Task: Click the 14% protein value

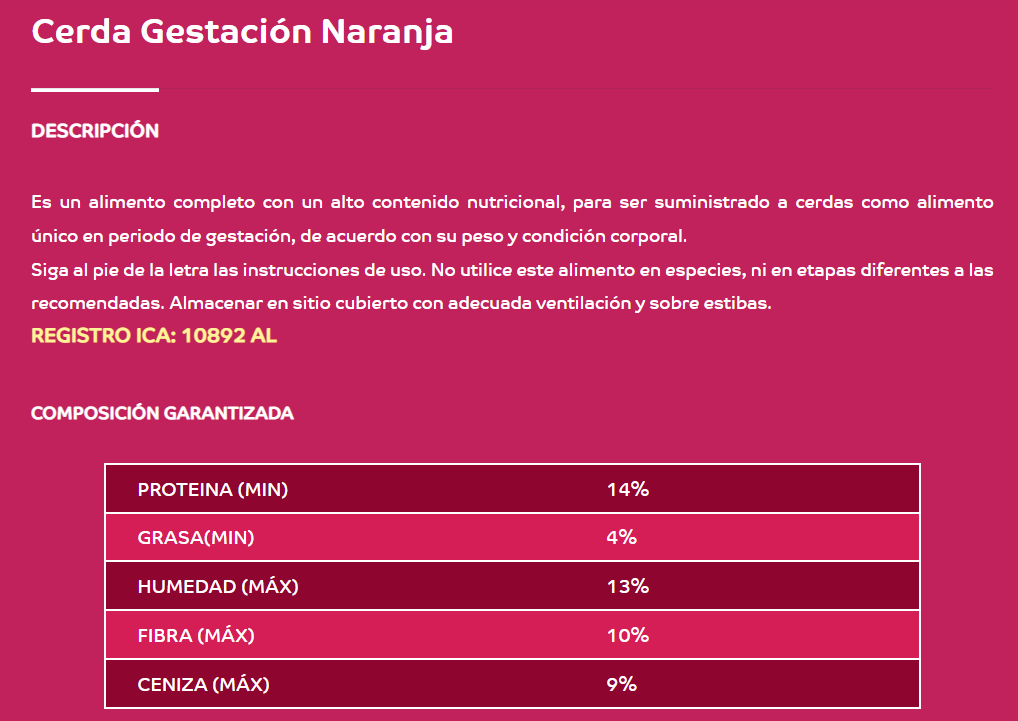Action: [x=628, y=489]
